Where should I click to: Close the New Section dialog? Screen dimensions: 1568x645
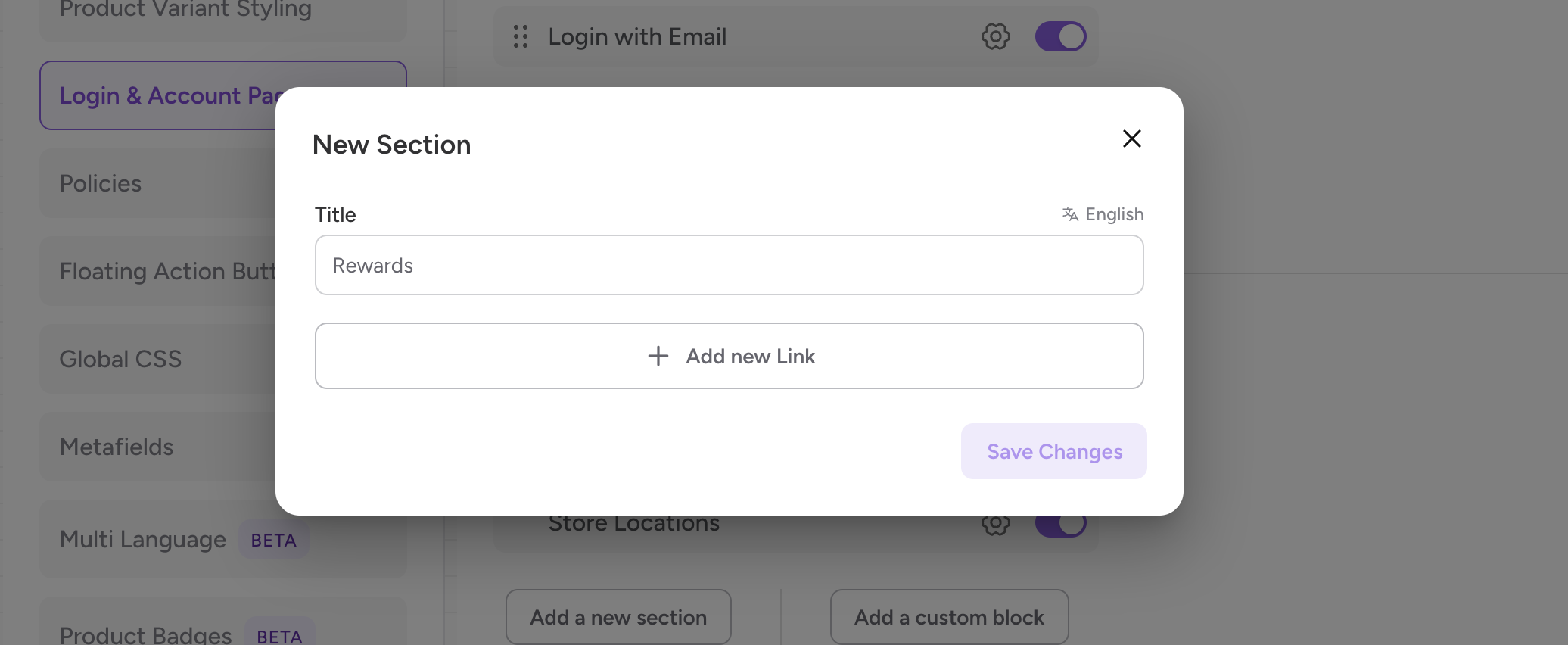point(1131,139)
